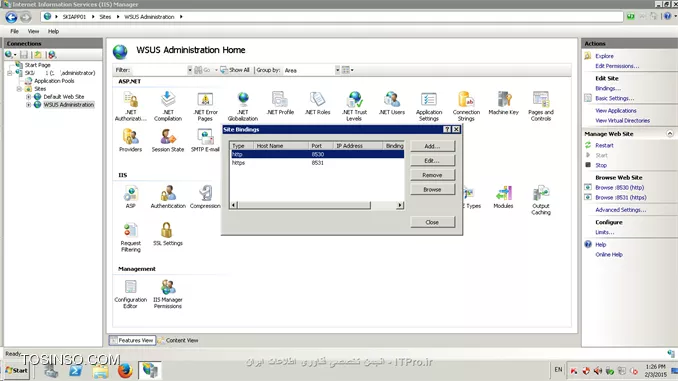678x381 pixels.
Task: Open the view mode dropdown
Action: pyautogui.click(x=348, y=70)
